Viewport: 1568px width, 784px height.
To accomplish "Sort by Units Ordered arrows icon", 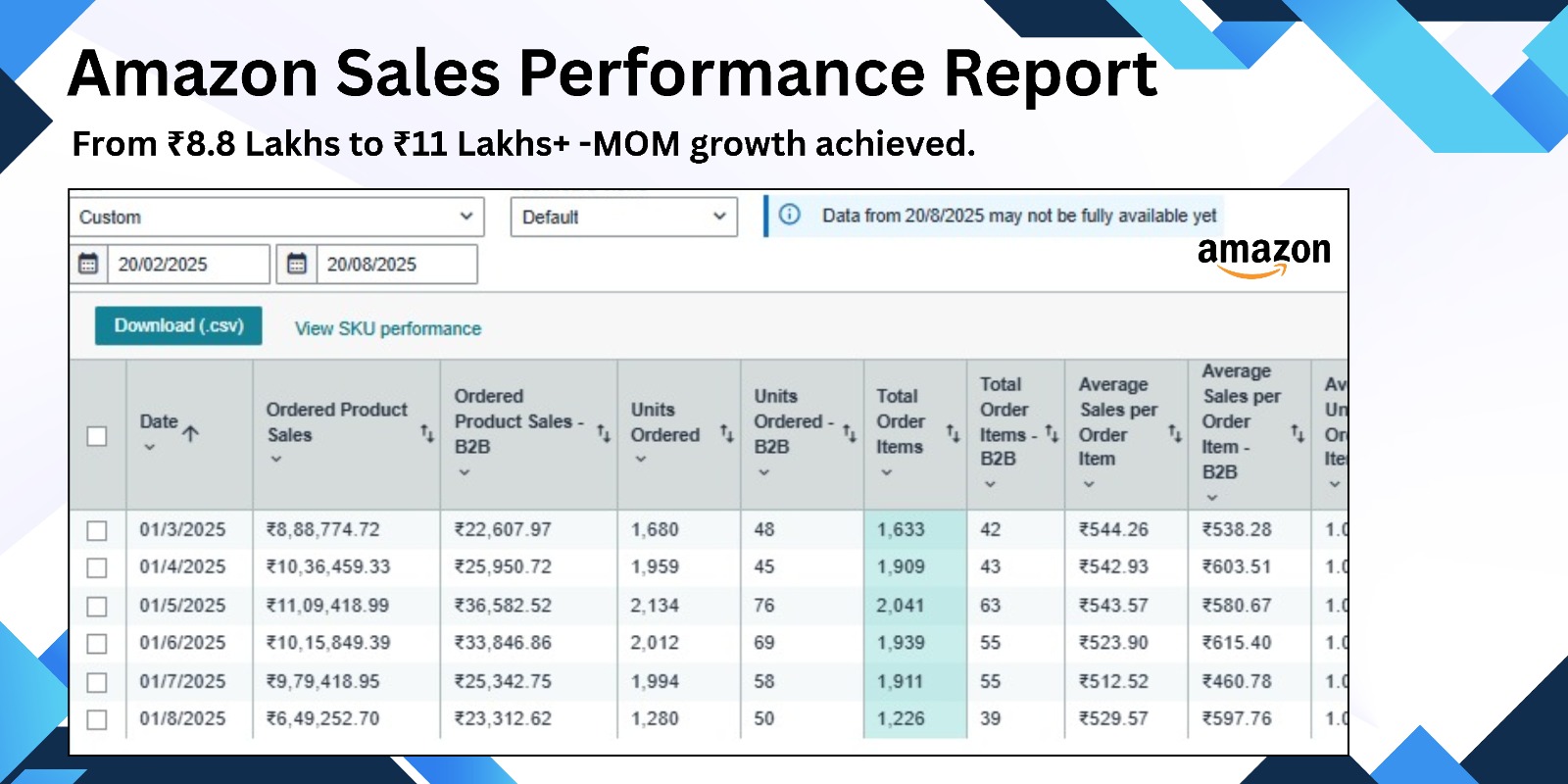I will [x=727, y=432].
